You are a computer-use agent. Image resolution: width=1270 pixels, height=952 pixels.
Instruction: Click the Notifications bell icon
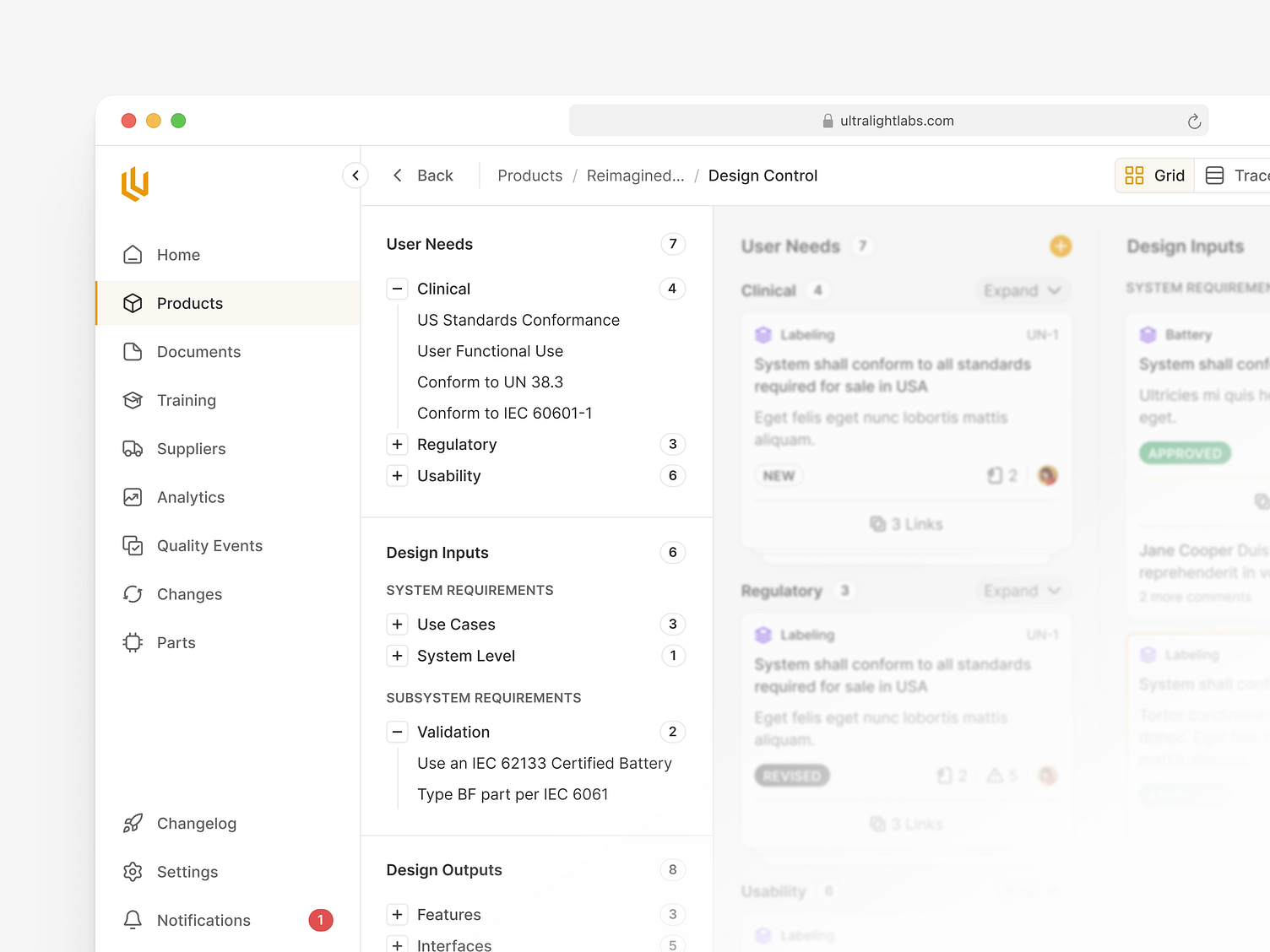tap(133, 921)
